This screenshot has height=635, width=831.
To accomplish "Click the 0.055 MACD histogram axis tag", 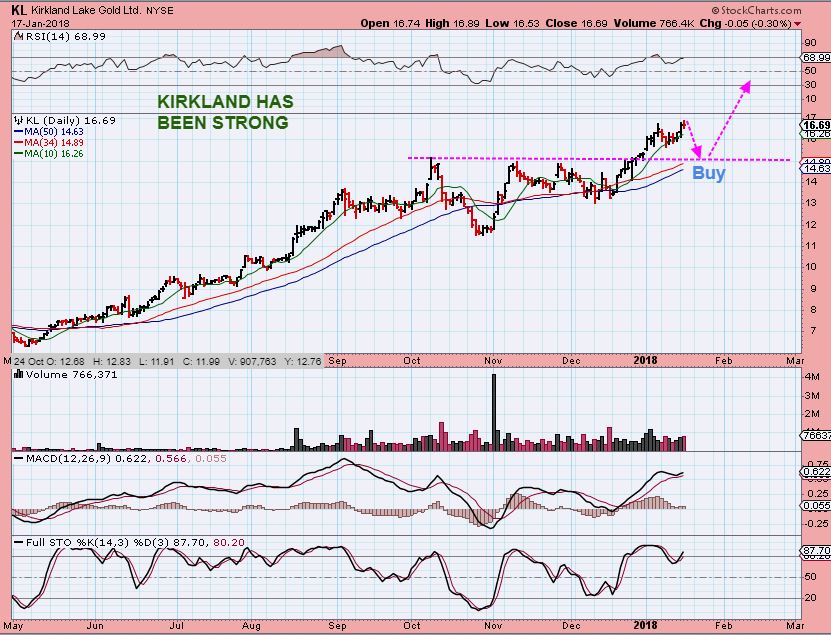I will [x=817, y=506].
